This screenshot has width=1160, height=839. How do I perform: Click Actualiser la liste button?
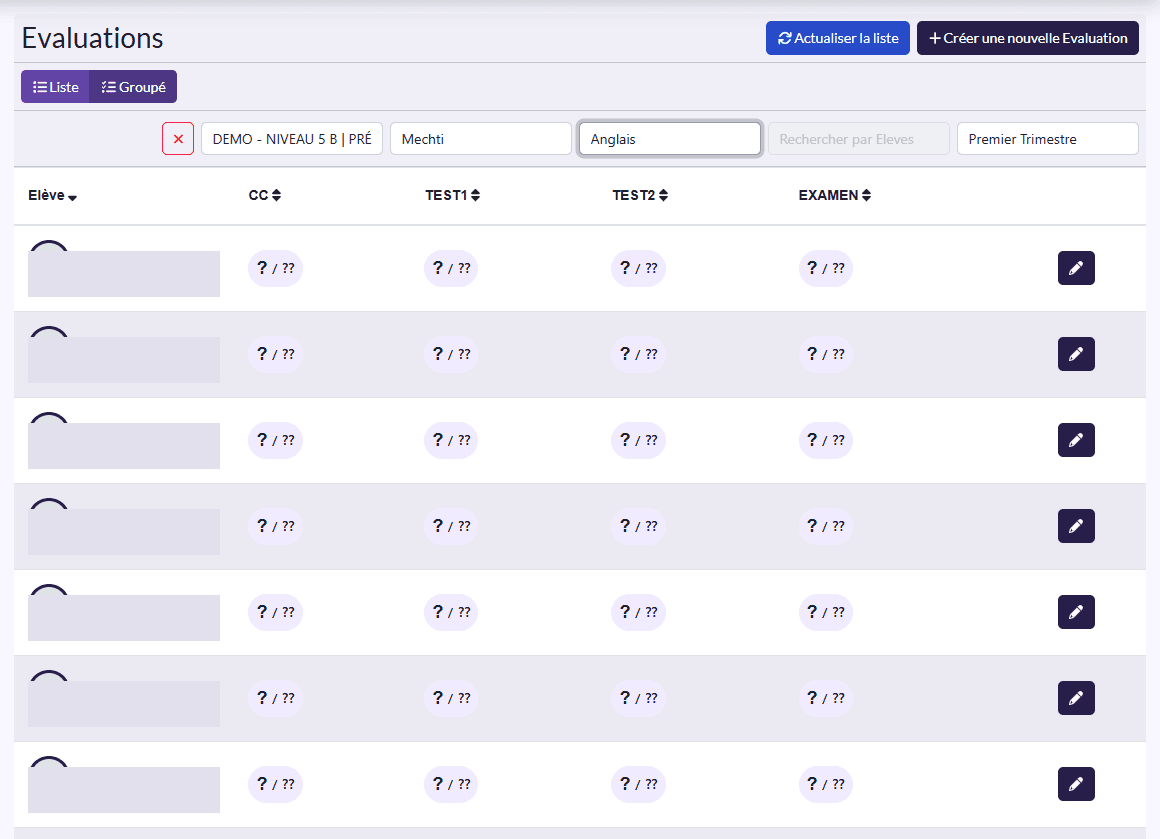pyautogui.click(x=837, y=38)
